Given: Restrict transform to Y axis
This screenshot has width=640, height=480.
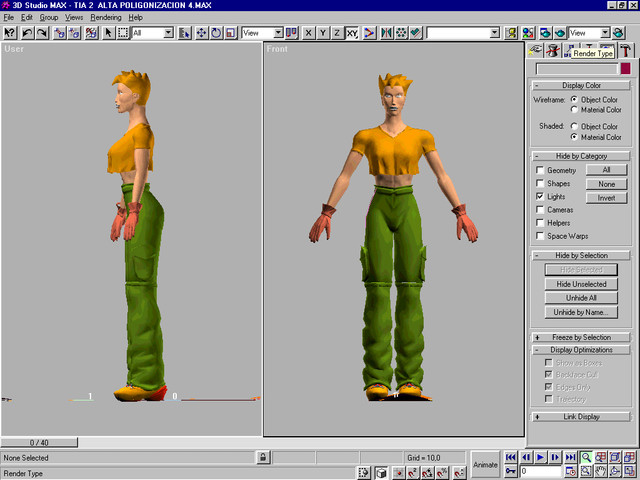Looking at the screenshot, I should (x=323, y=33).
